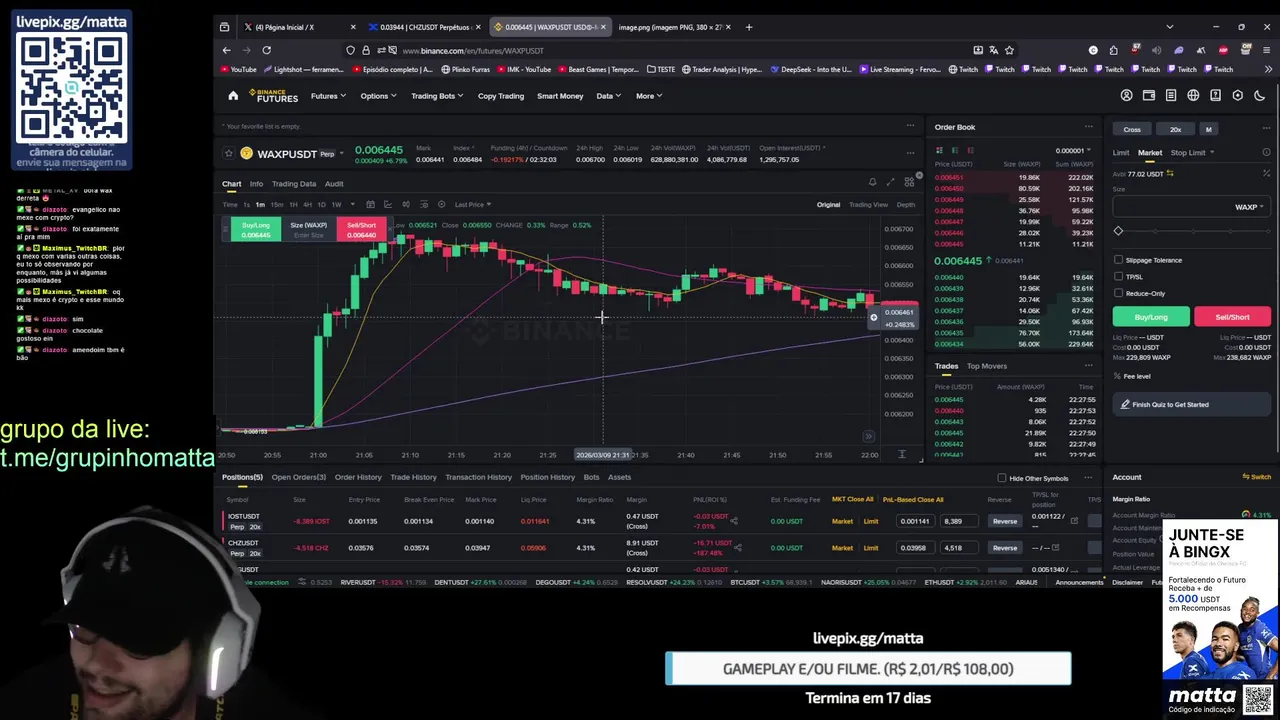
Task: Select combined order book view icon
Action: point(939,151)
